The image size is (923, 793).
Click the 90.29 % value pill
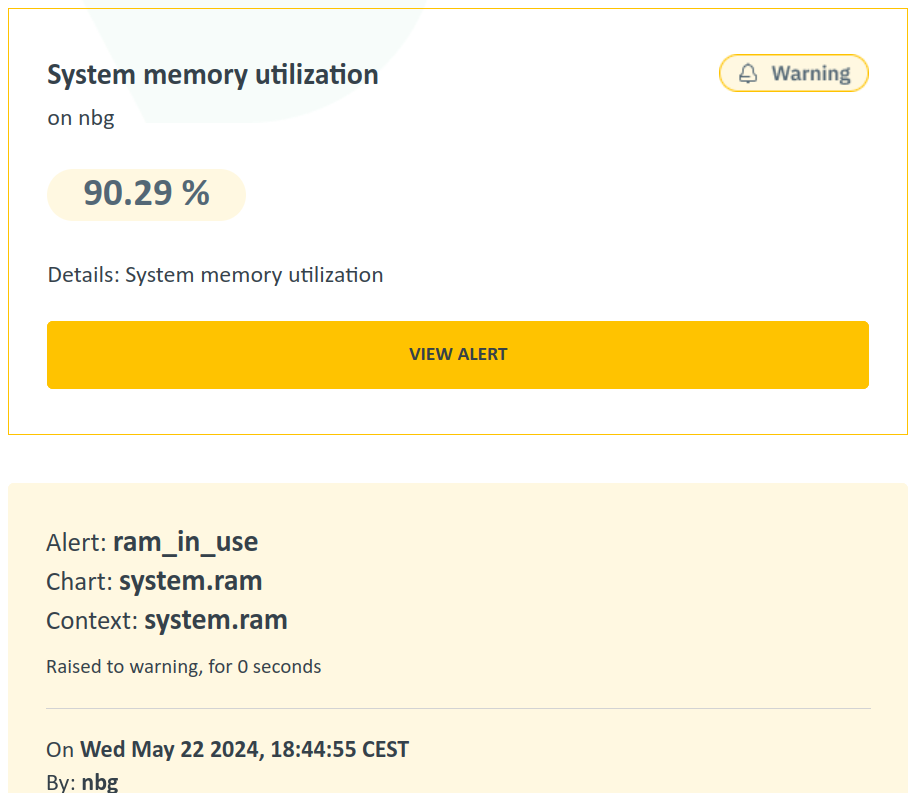(146, 193)
